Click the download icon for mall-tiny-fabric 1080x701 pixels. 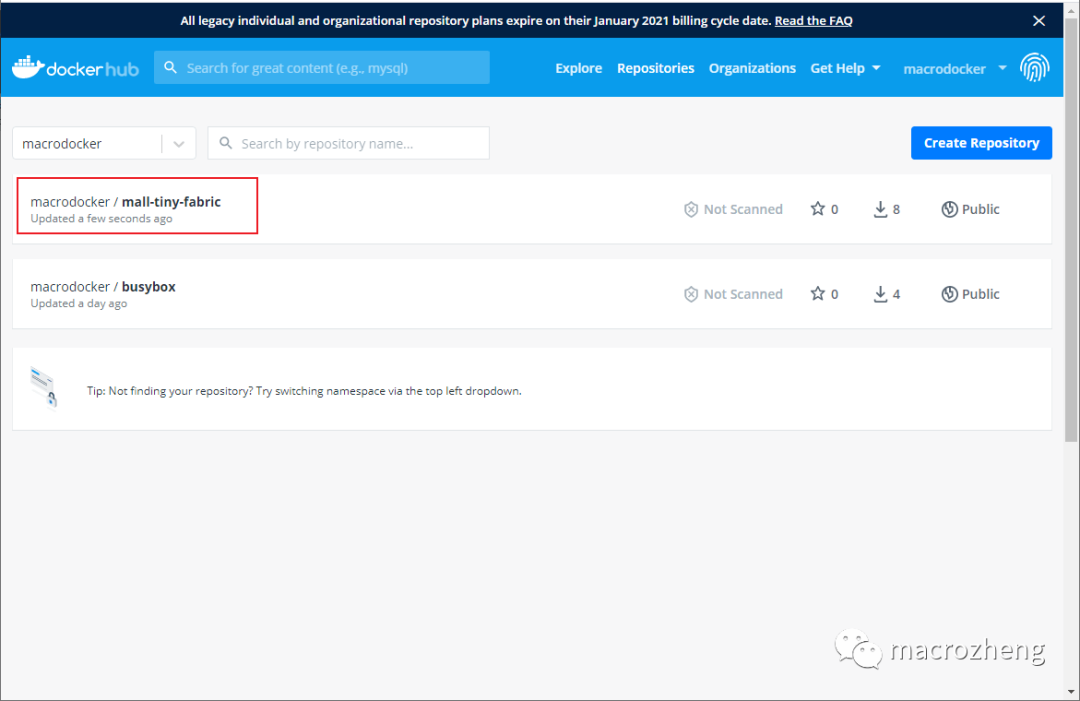880,209
